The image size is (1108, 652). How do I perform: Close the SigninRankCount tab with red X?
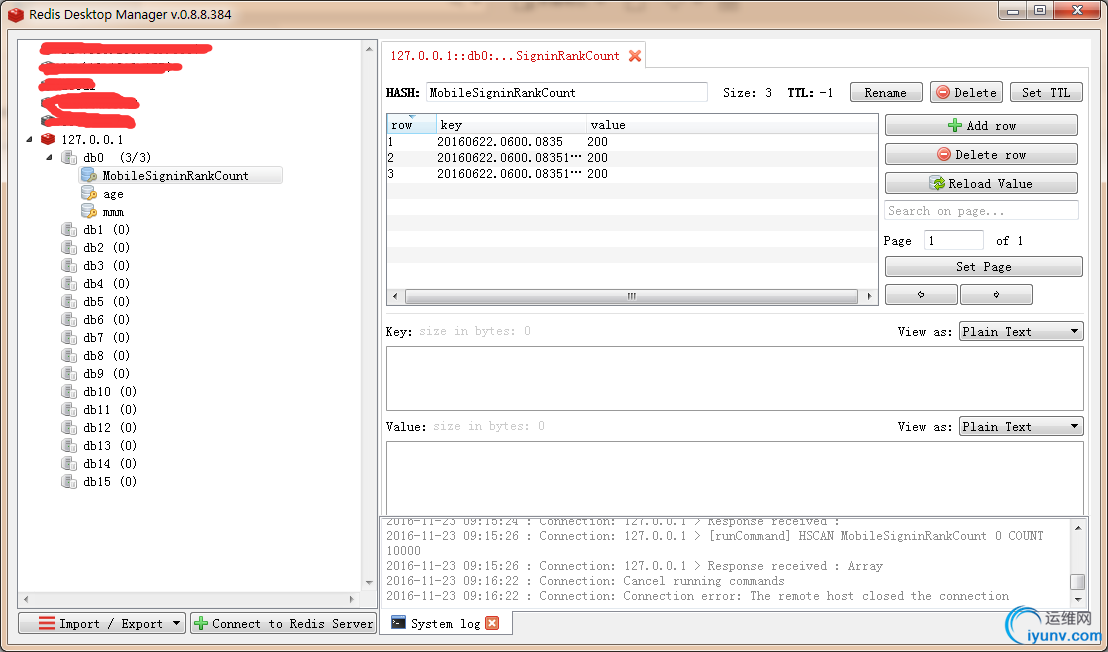click(635, 56)
